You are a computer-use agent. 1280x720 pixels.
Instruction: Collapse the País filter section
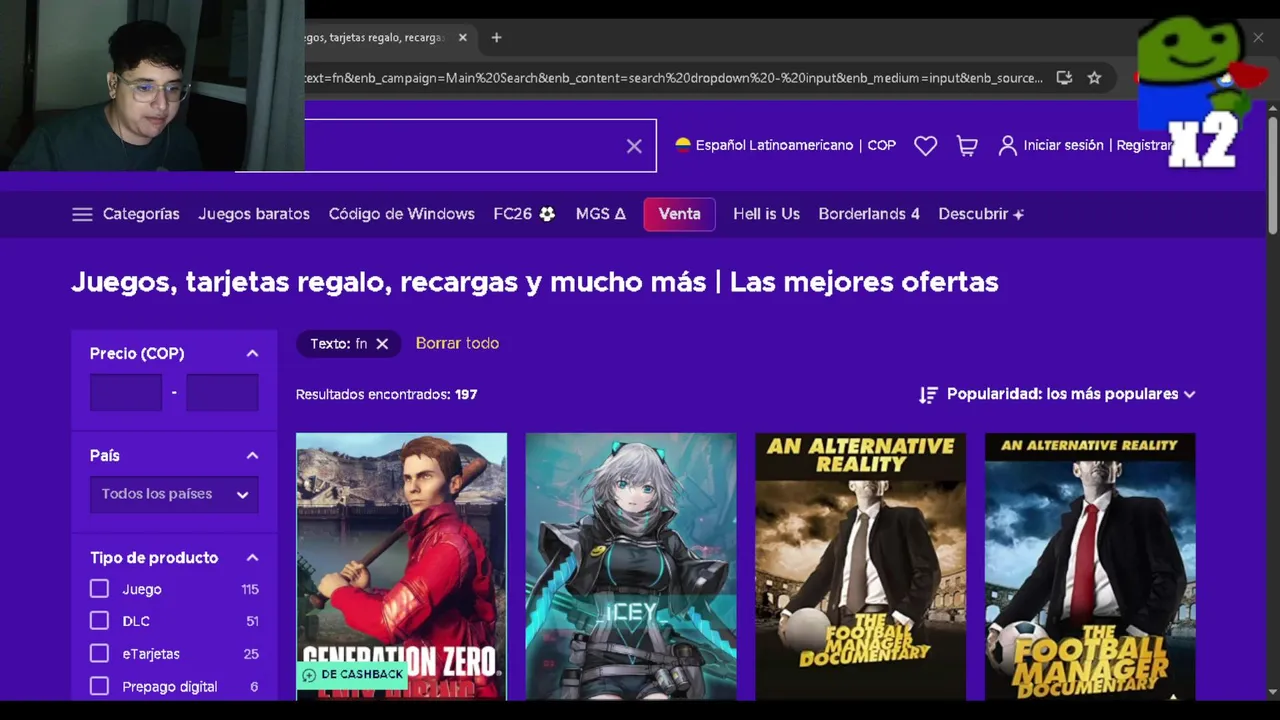(252, 455)
